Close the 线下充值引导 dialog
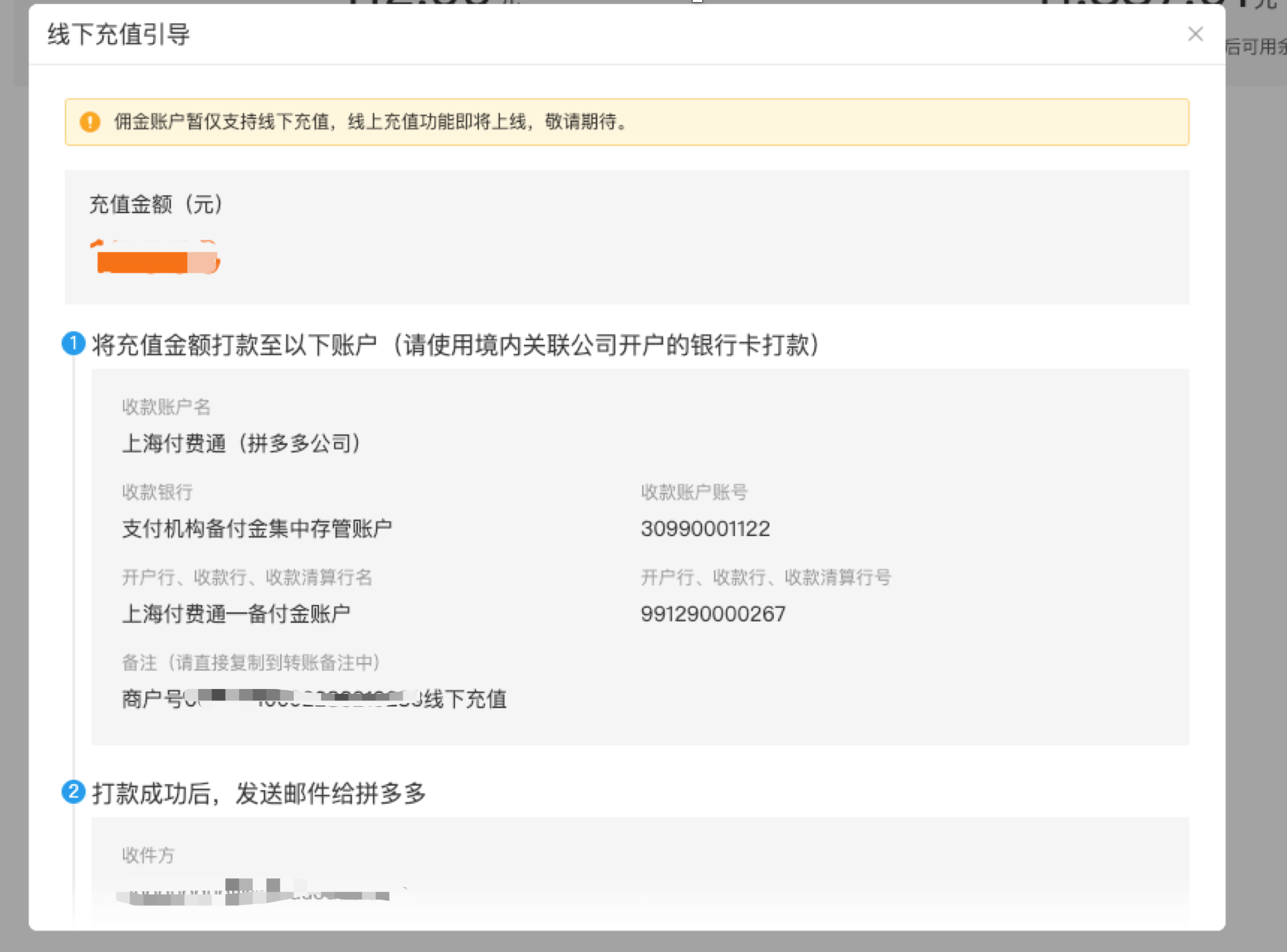The height and width of the screenshot is (952, 1287). pyautogui.click(x=1195, y=34)
